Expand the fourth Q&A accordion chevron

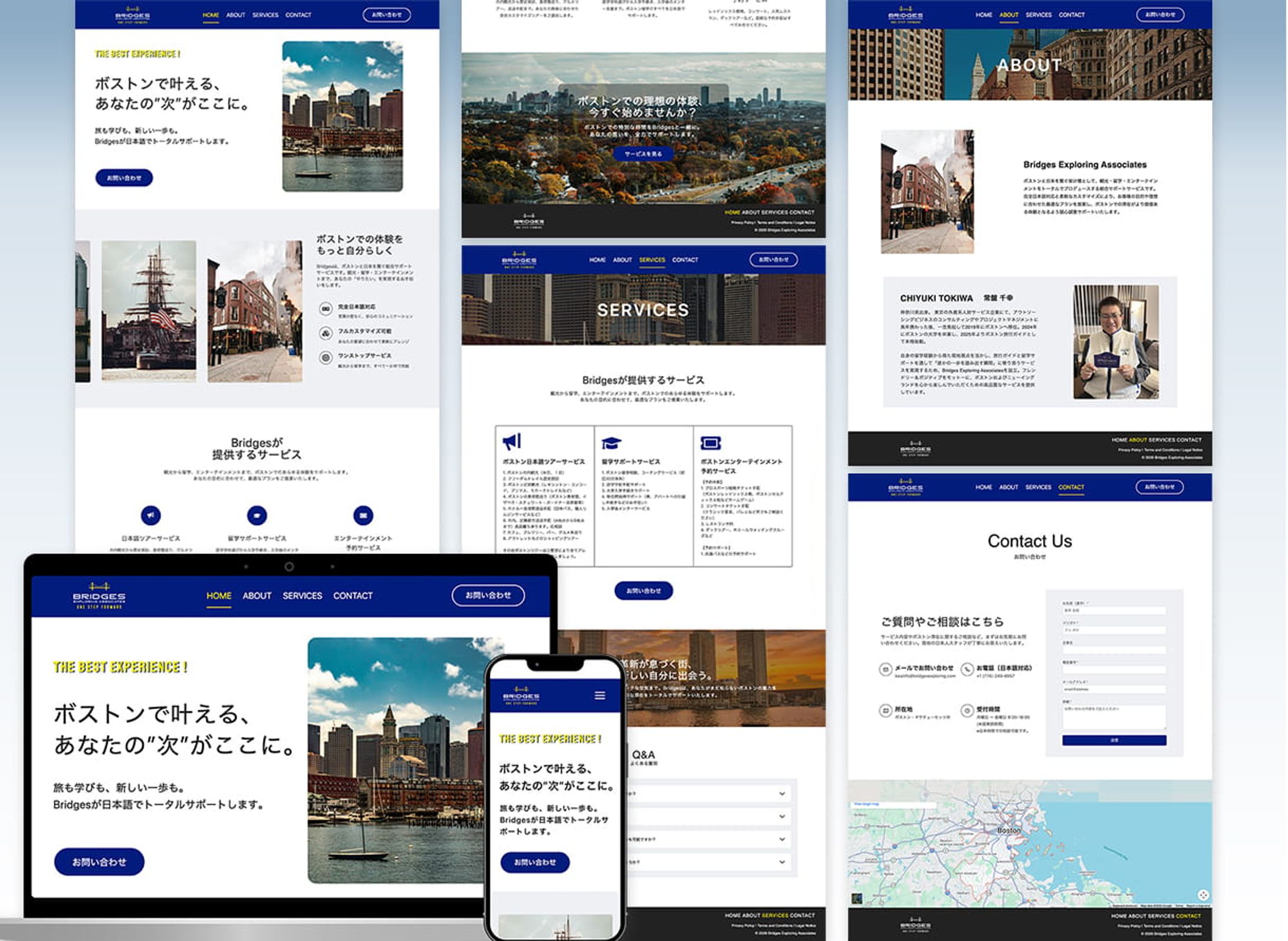pyautogui.click(x=782, y=862)
